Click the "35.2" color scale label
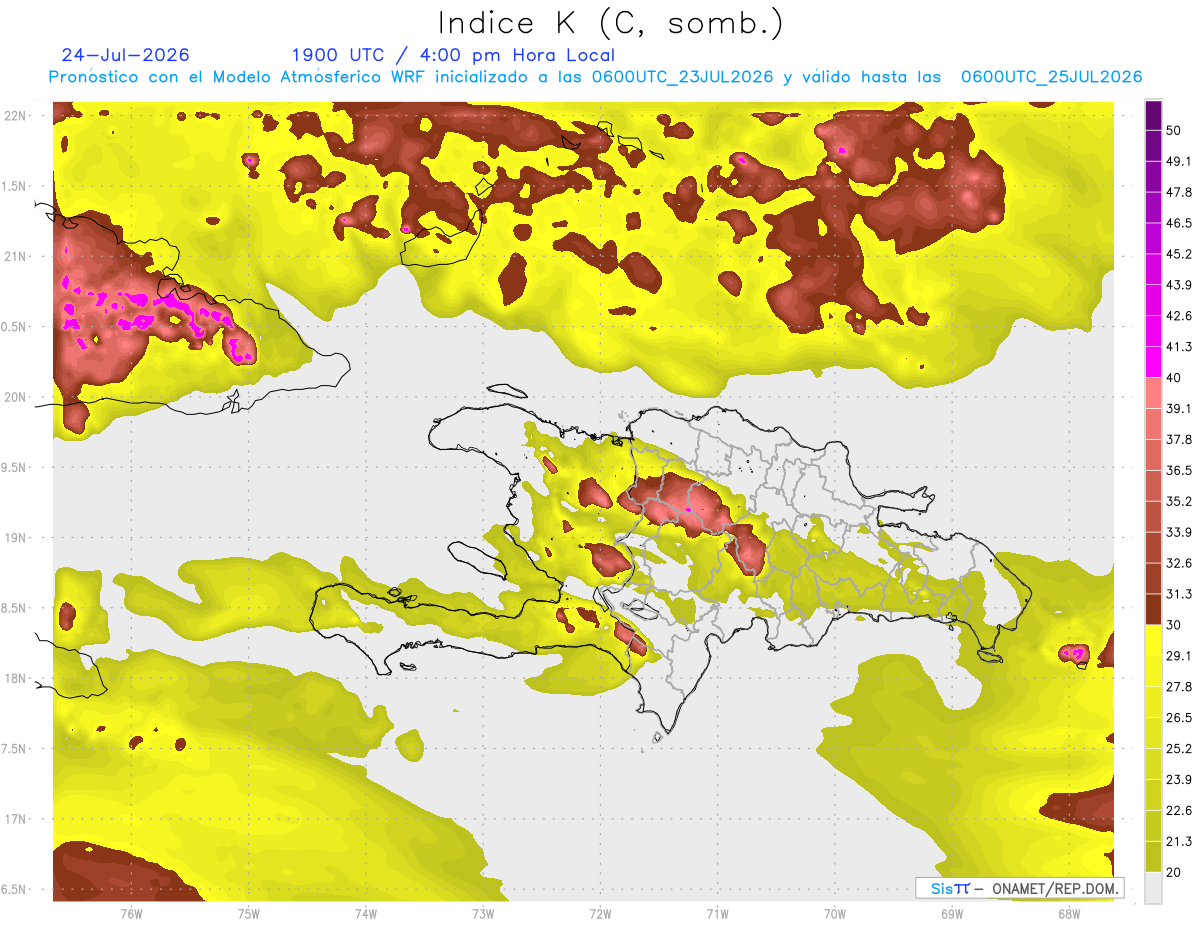The height and width of the screenshot is (927, 1200). [x=1178, y=501]
